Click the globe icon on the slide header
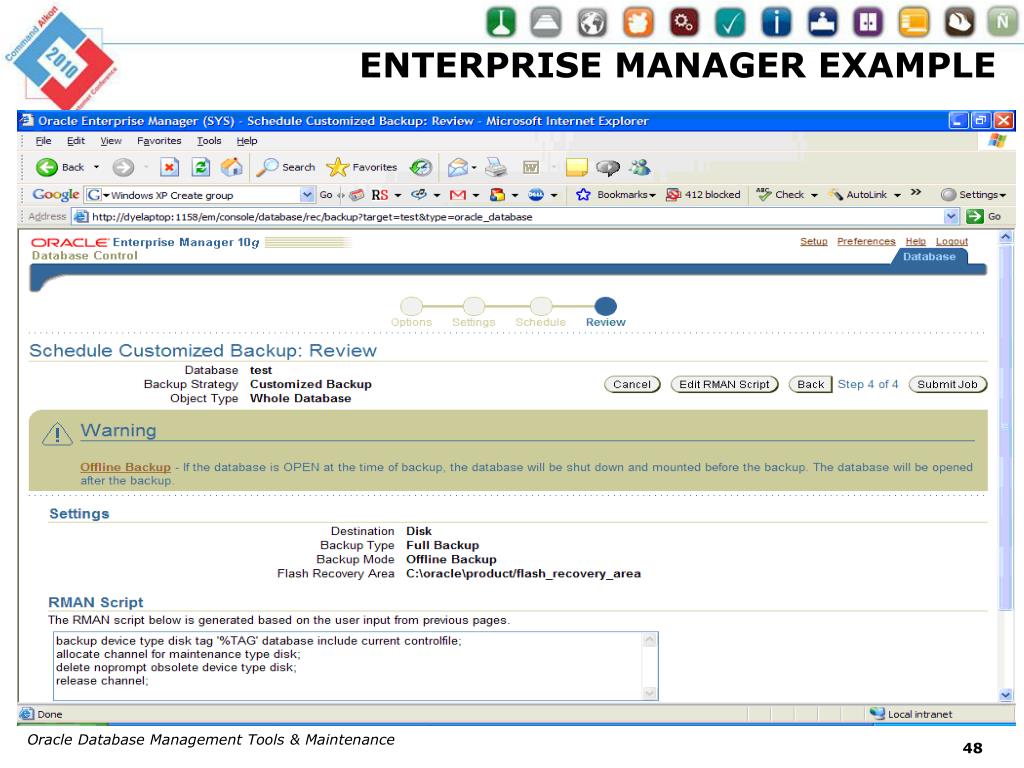Viewport: 1024px width, 768px height. coord(592,22)
